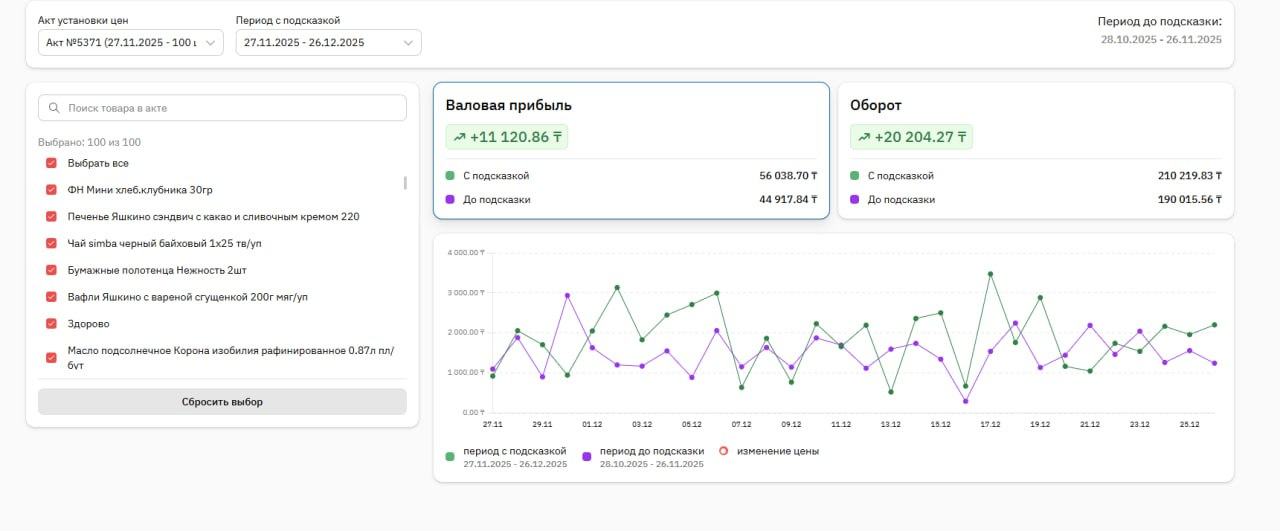Screen dimensions: 1280x531
Task: Click green С подсказкой dot in Оборот
Action: click(854, 176)
